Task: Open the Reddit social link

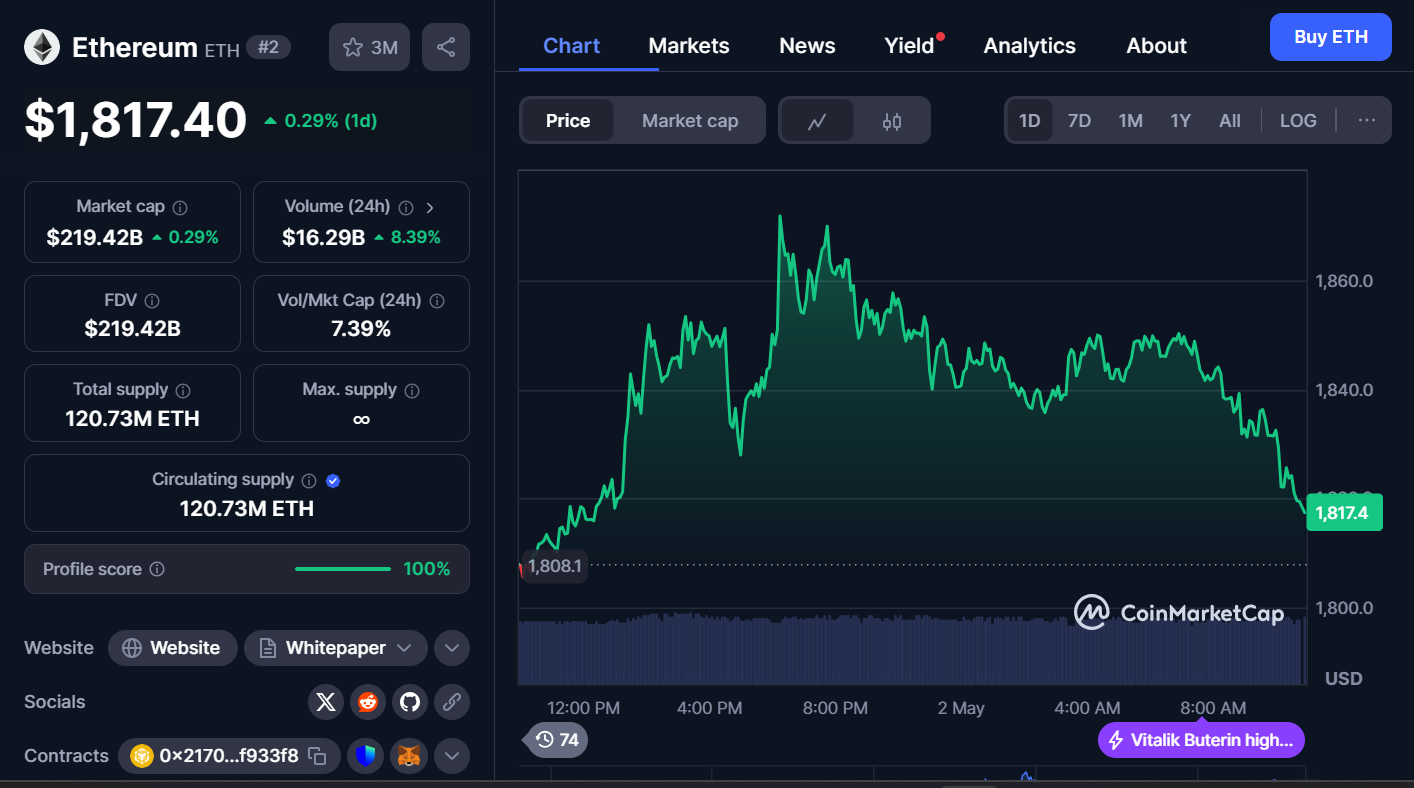Action: (368, 702)
